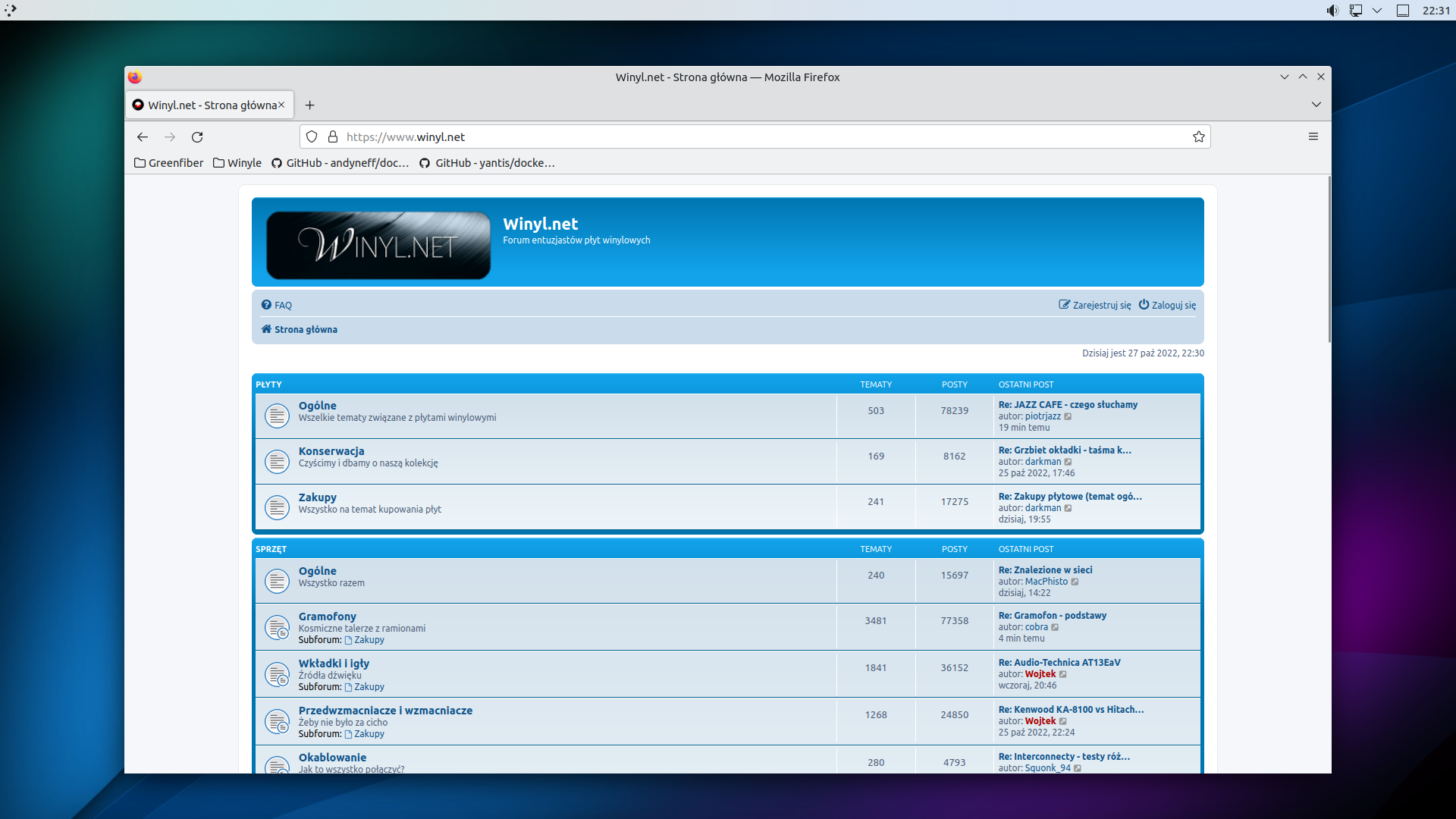Open the Ogólne forum under Sprzęt
The height and width of the screenshot is (819, 1456).
(318, 571)
